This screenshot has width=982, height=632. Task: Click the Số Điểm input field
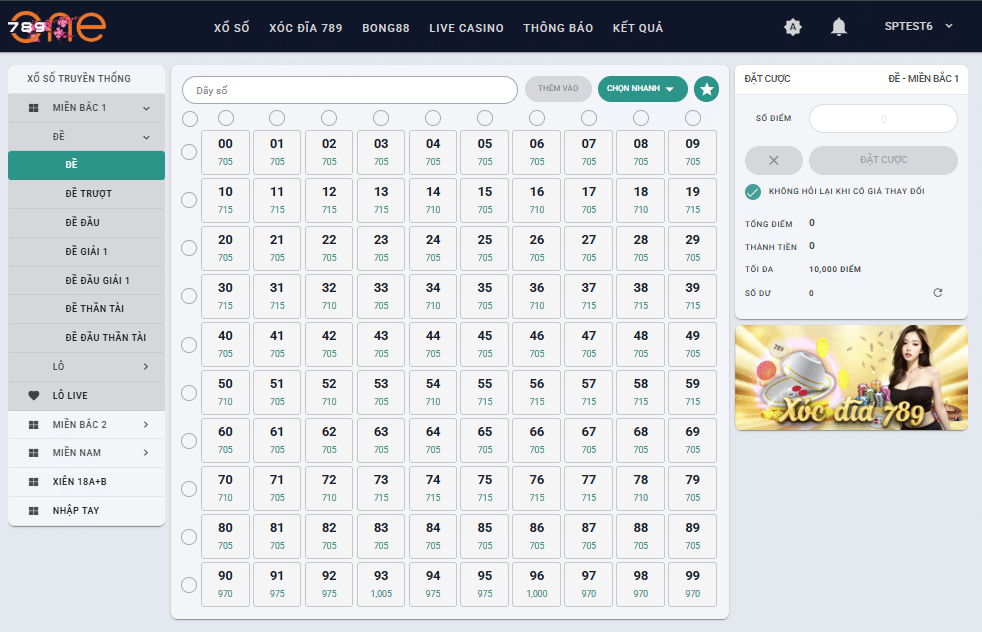[x=883, y=118]
